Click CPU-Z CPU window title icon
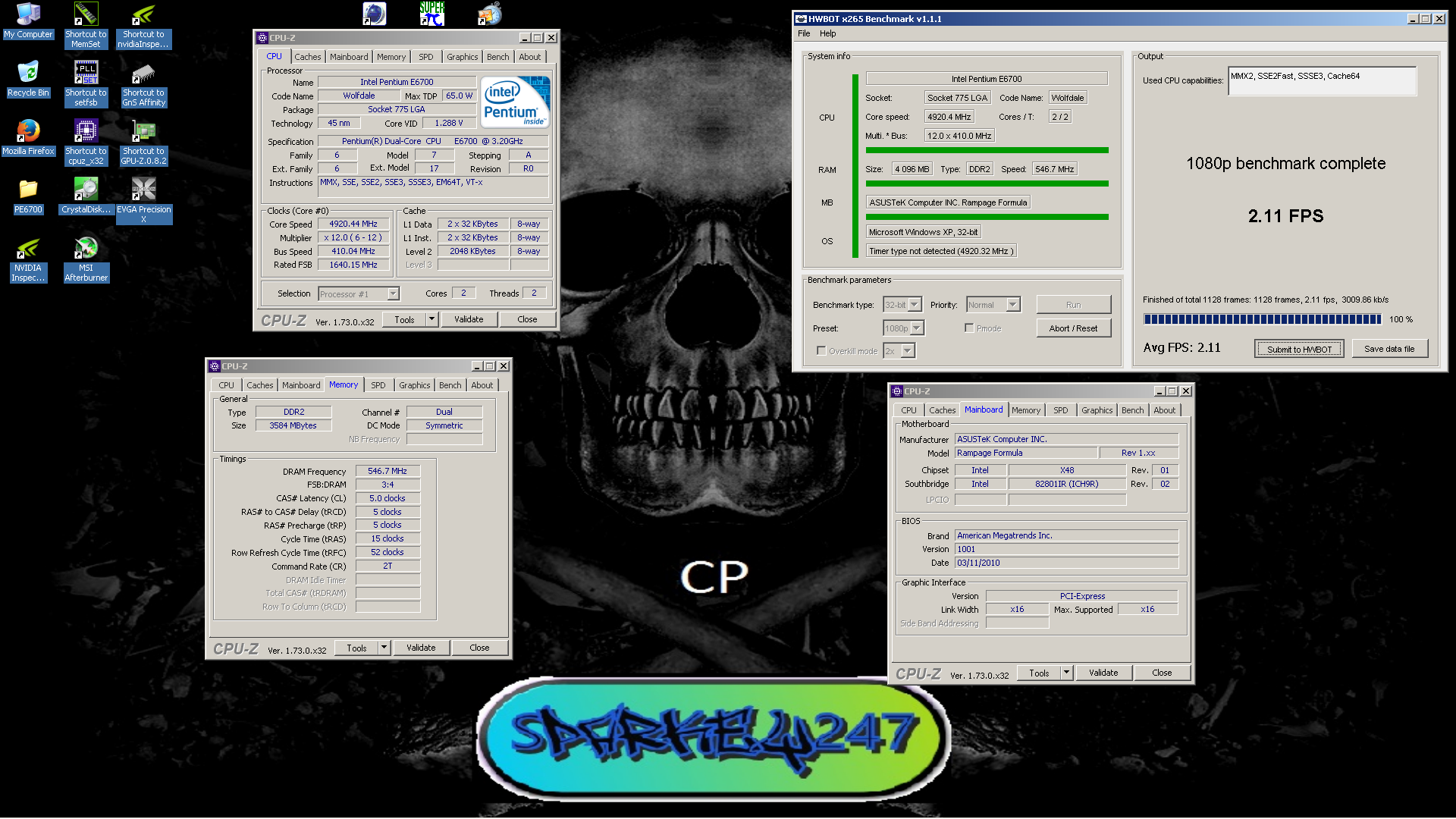This screenshot has height=819, width=1456. (x=262, y=38)
